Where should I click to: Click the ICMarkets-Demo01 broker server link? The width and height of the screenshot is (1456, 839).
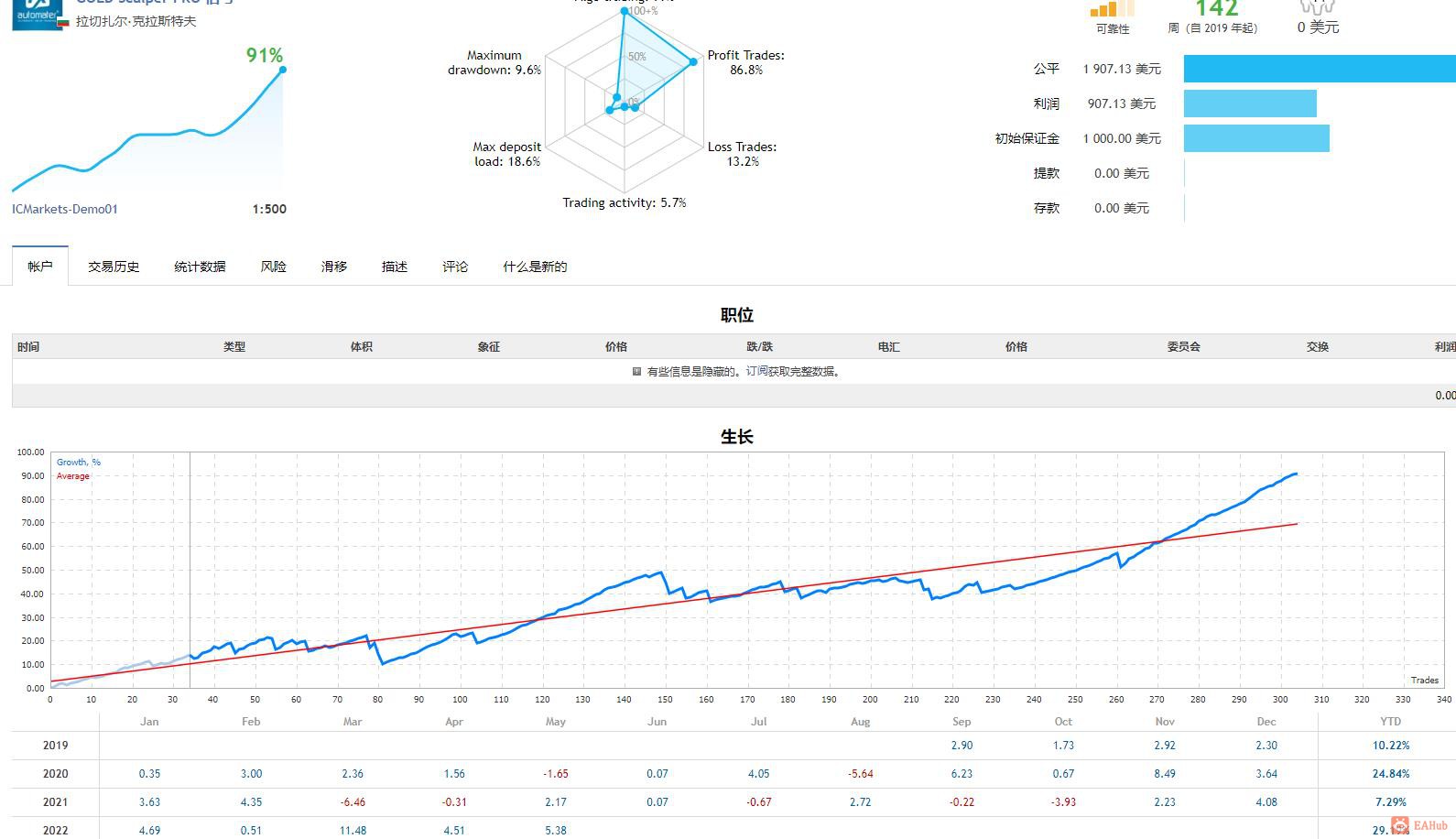pos(65,209)
